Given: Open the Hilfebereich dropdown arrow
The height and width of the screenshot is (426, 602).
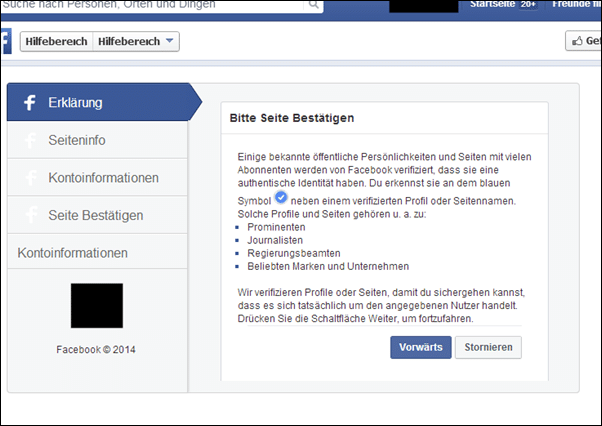Looking at the screenshot, I should pyautogui.click(x=169, y=40).
